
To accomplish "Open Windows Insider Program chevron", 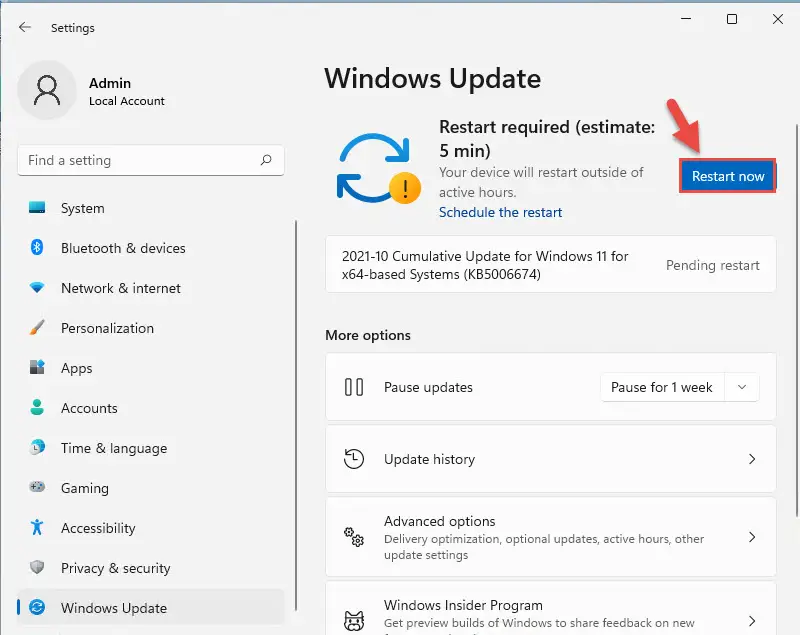I will click(x=752, y=620).
